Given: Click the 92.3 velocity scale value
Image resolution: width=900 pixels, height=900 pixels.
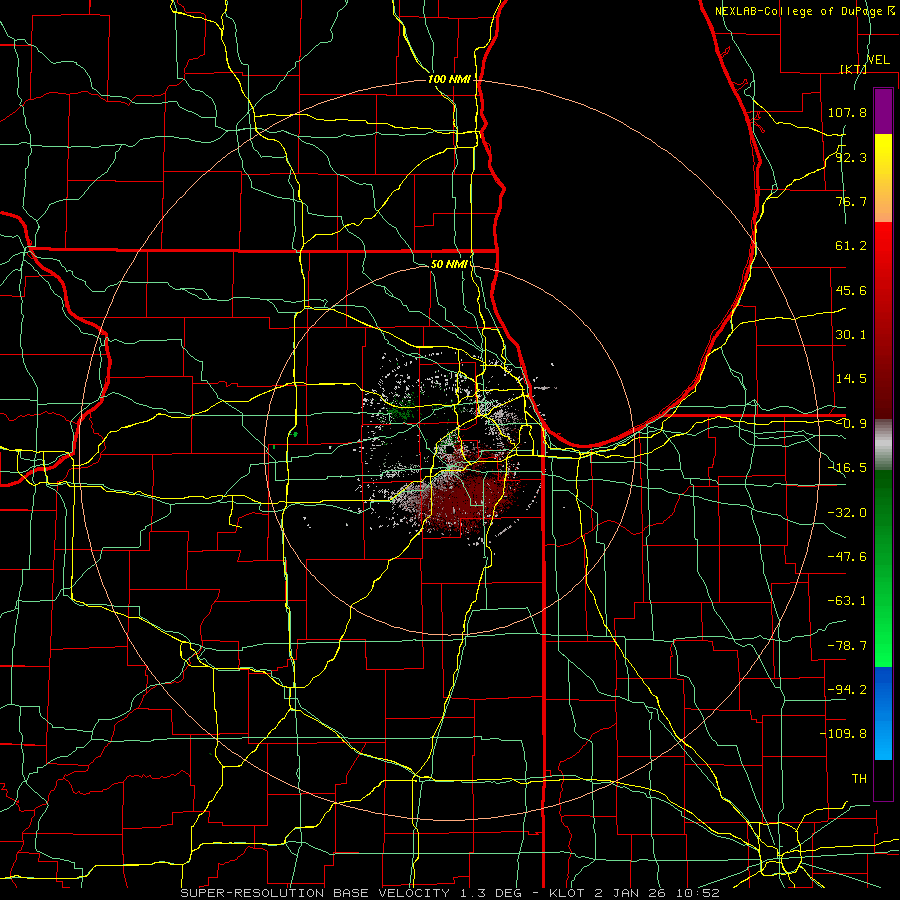Looking at the screenshot, I should pos(851,157).
